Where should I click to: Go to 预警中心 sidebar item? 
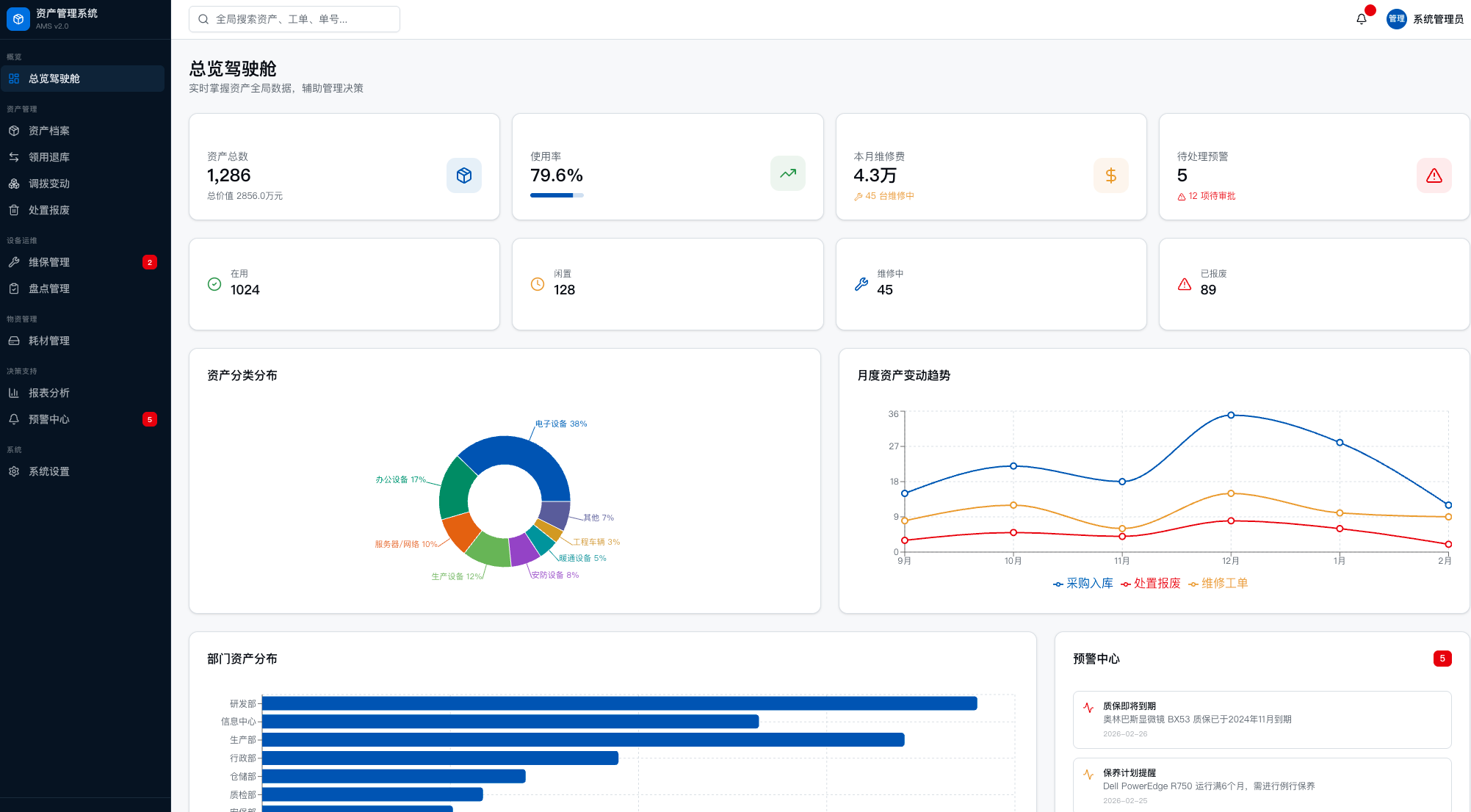(x=49, y=419)
